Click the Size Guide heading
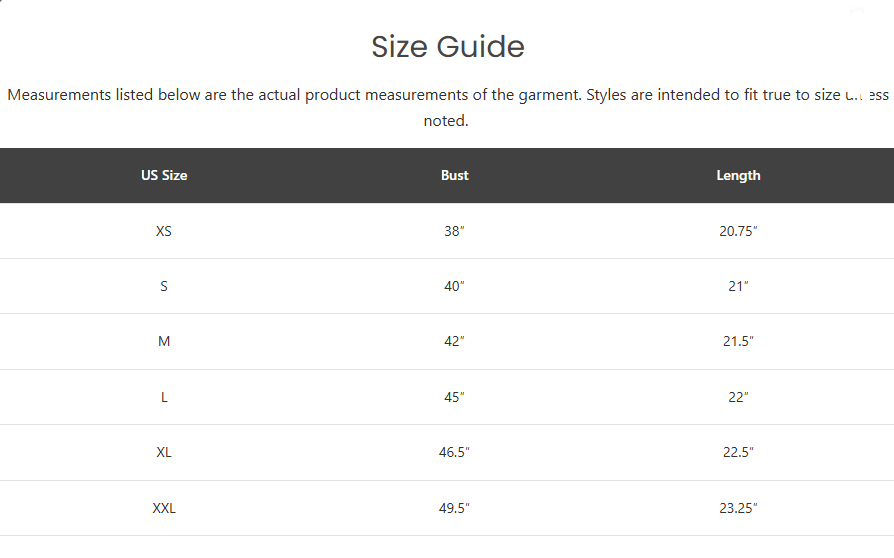894x558 pixels. 448,47
